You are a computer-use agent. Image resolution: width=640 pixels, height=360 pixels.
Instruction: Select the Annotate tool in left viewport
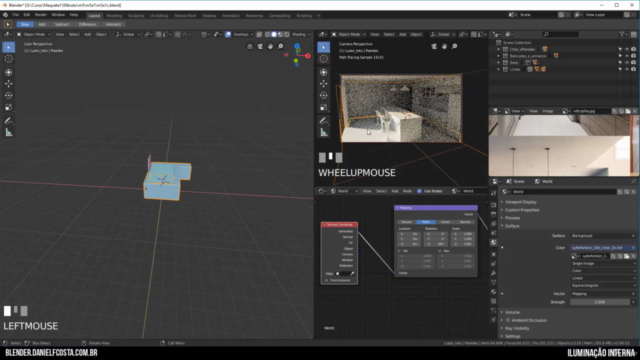pyautogui.click(x=9, y=121)
